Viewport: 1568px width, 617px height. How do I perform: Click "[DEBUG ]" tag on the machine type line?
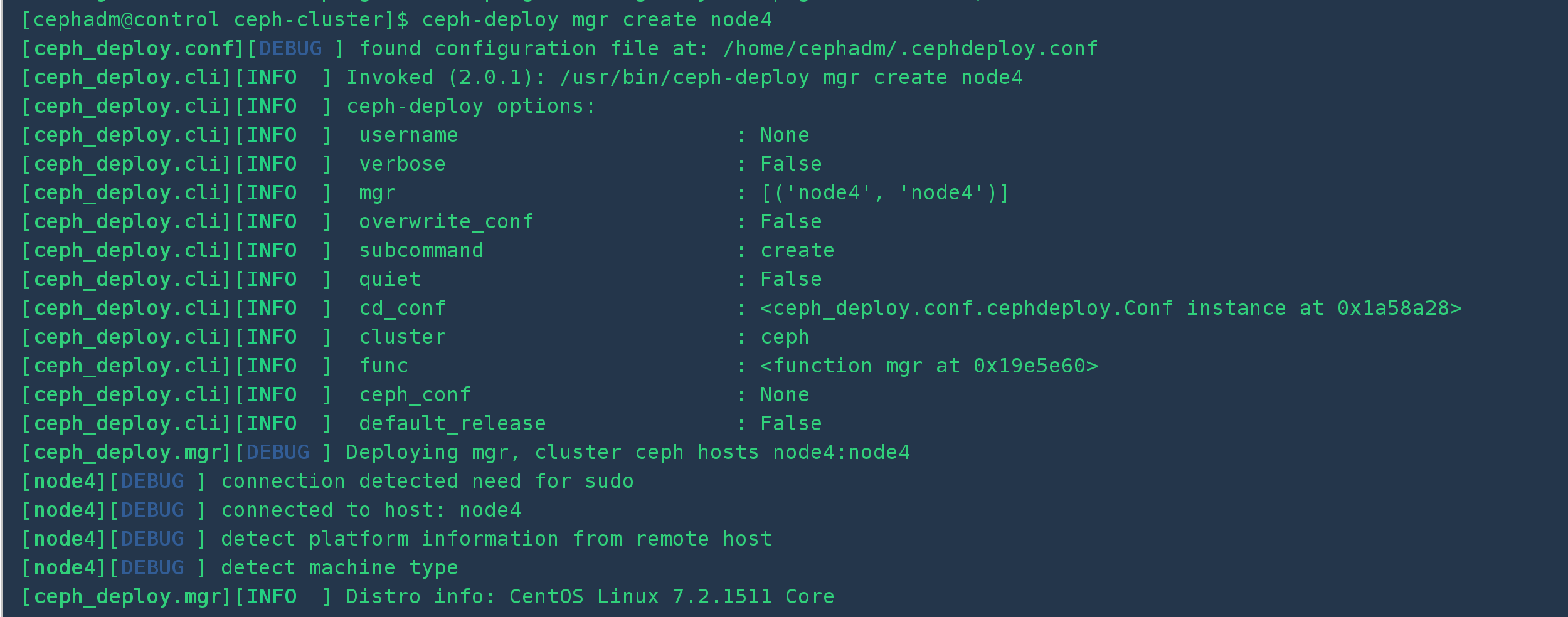158,568
